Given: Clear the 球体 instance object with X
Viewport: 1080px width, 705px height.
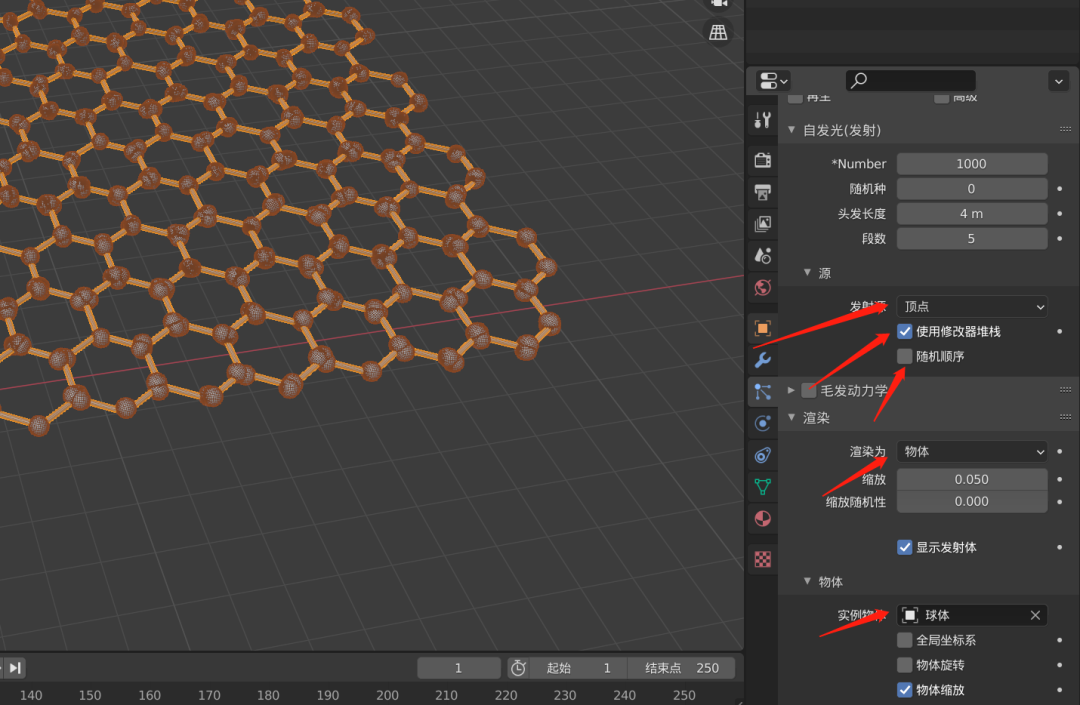Looking at the screenshot, I should tap(1035, 615).
